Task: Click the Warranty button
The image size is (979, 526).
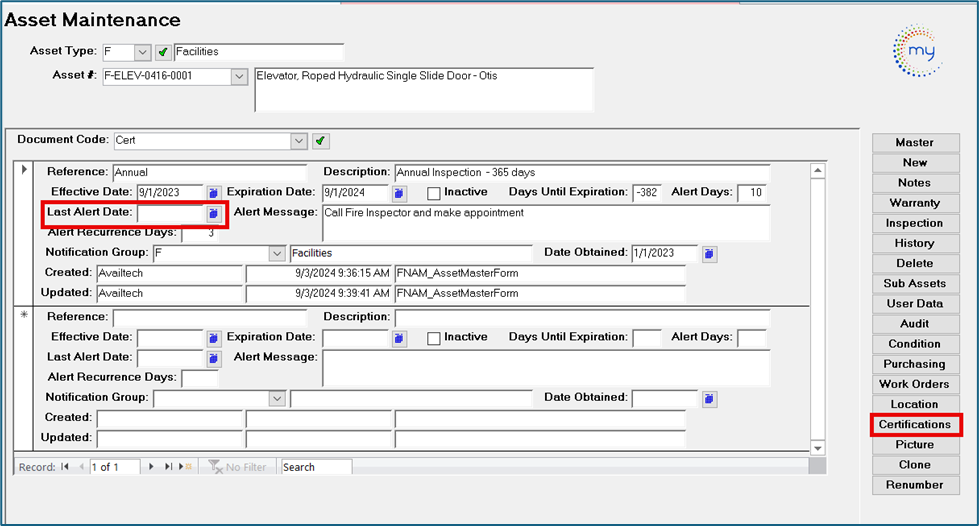Action: click(x=914, y=203)
